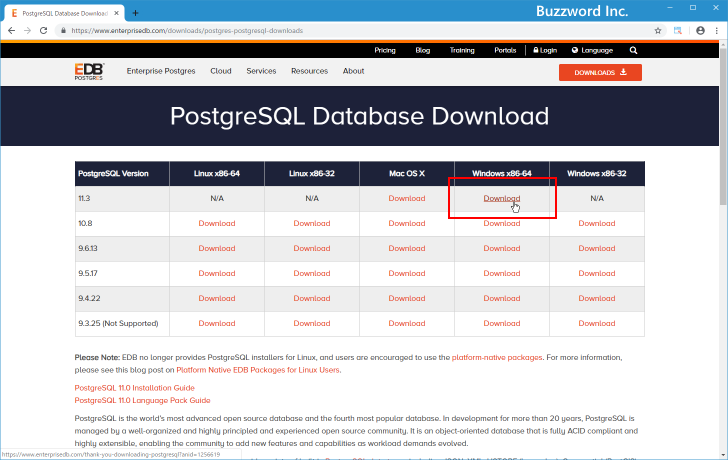Image resolution: width=728 pixels, height=460 pixels.
Task: Download version 10.8 for Linux x86-32
Action: click(x=312, y=223)
